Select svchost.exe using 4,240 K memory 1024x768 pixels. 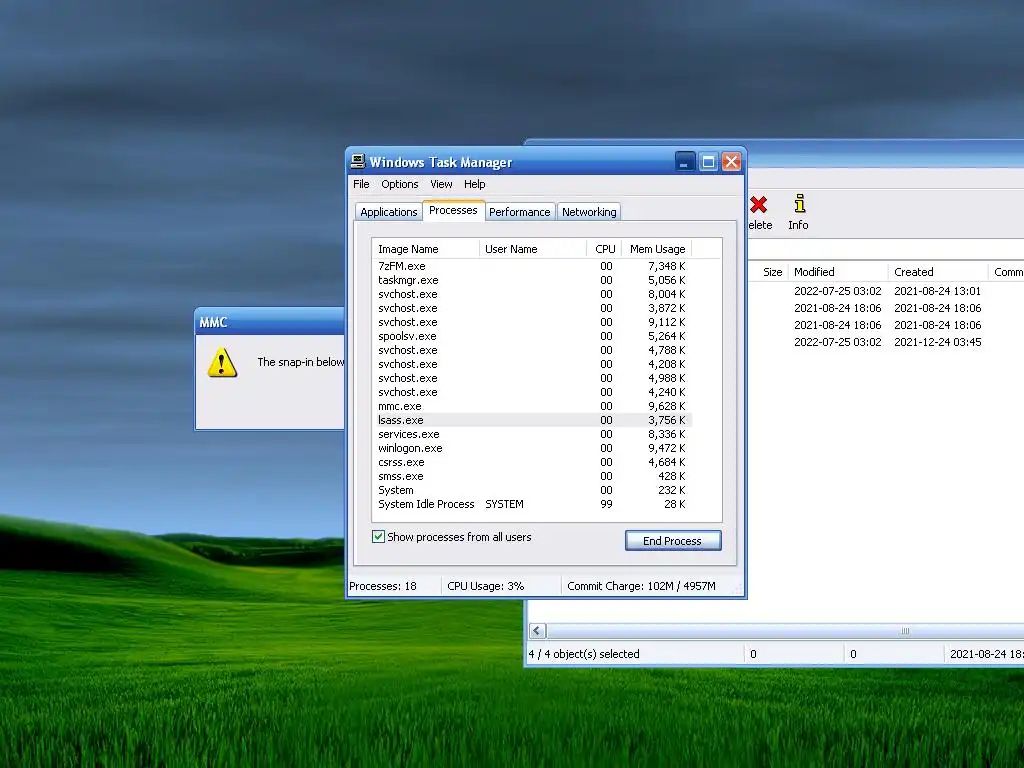[x=532, y=392]
